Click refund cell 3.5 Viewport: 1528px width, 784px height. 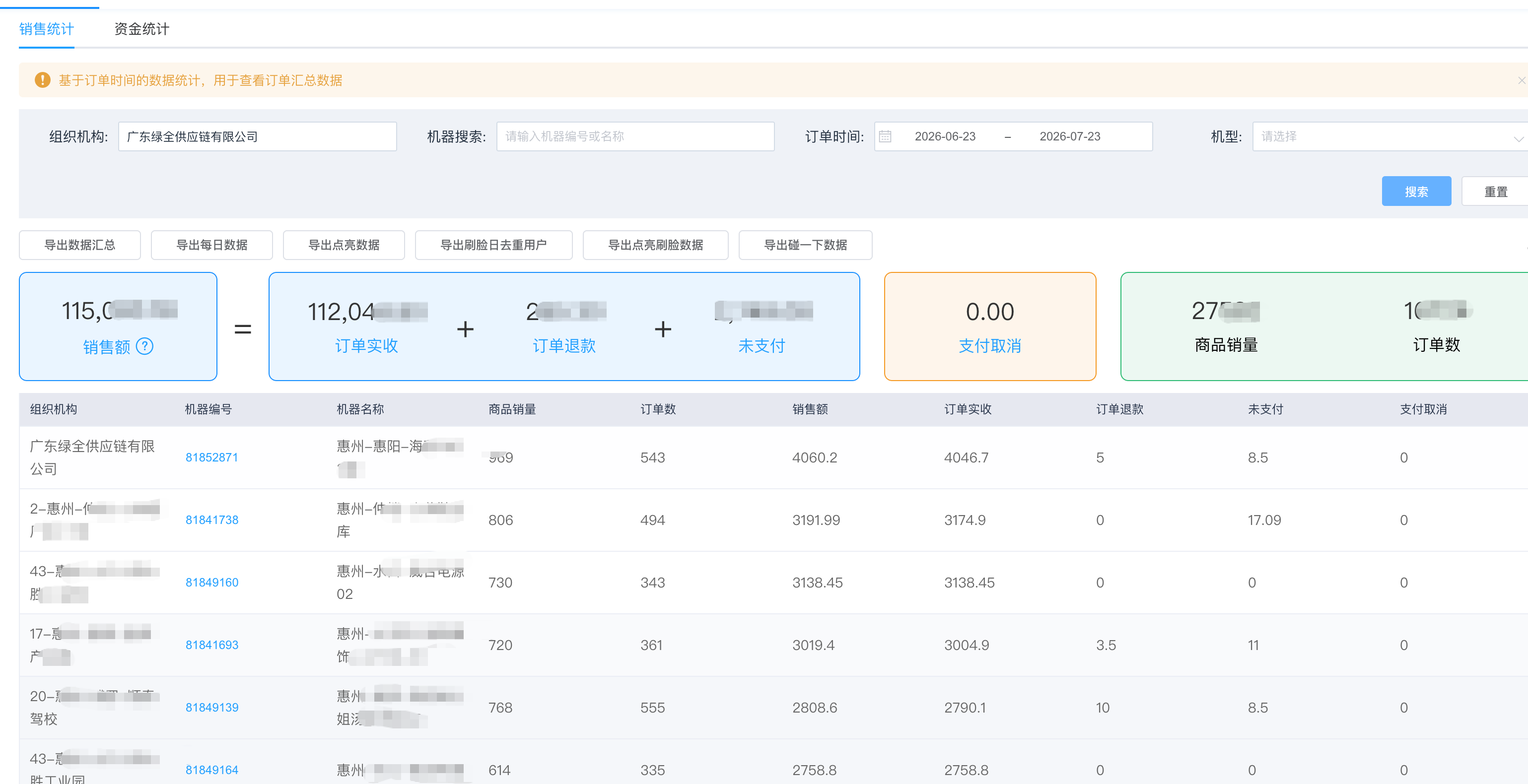(x=1106, y=645)
